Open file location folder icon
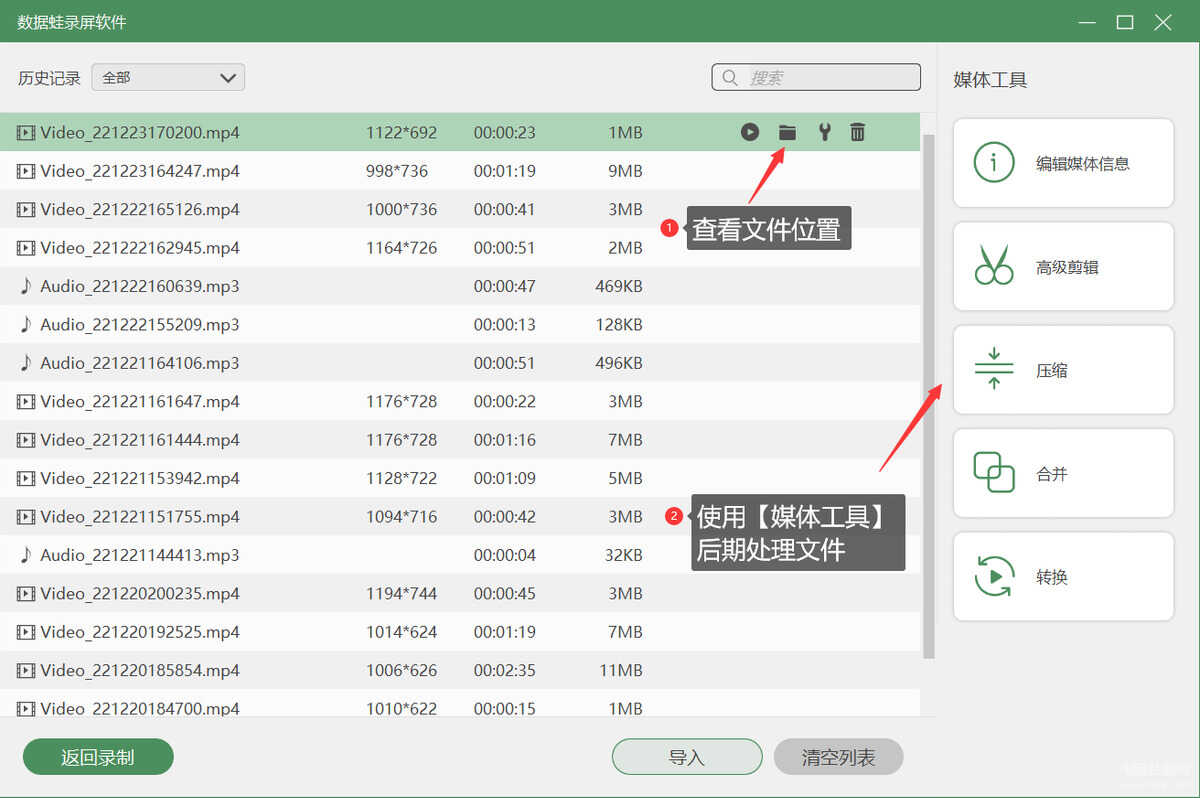The width and height of the screenshot is (1200, 798). 787,132
